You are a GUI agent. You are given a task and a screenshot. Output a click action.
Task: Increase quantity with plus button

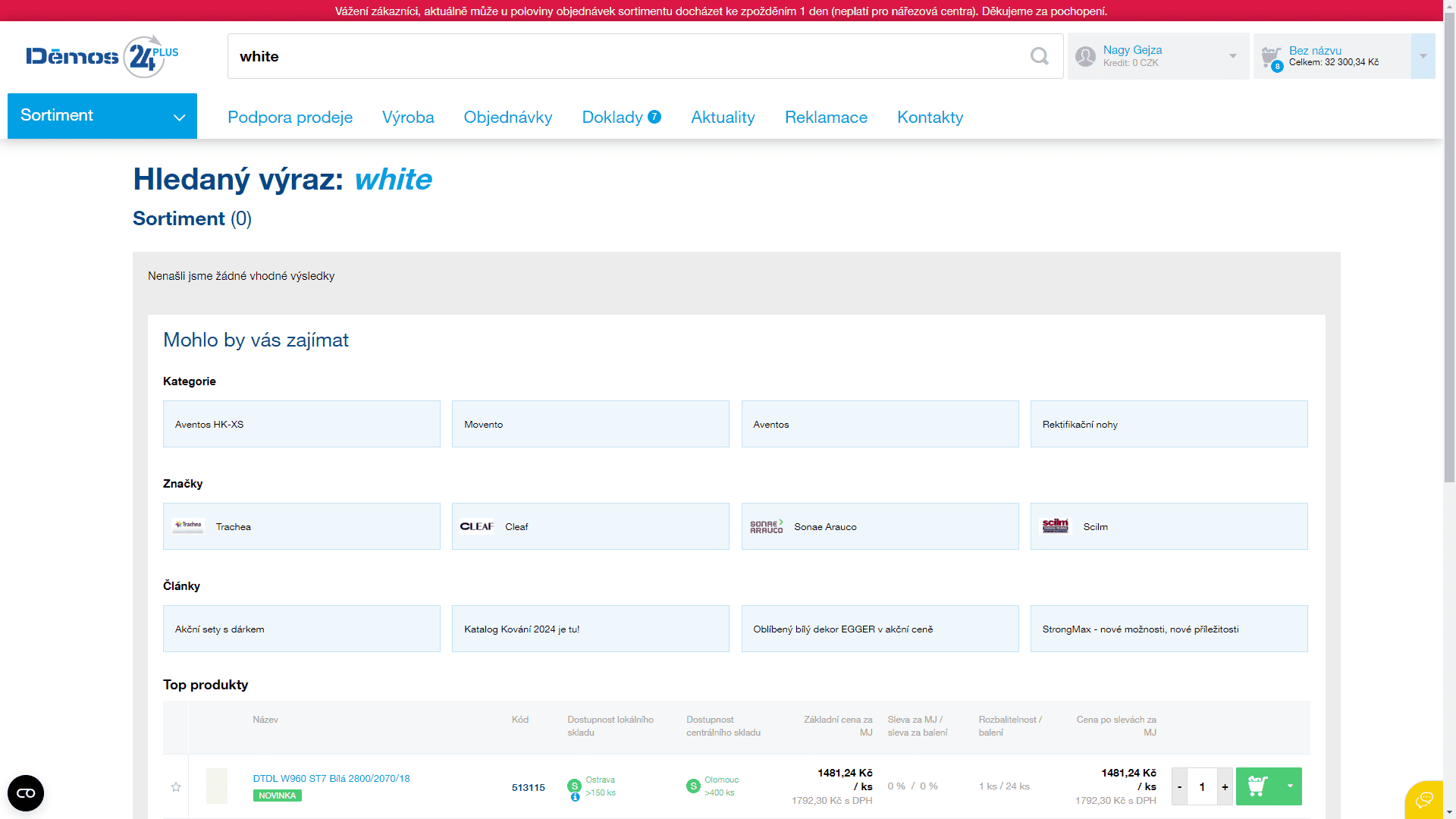tap(1225, 787)
